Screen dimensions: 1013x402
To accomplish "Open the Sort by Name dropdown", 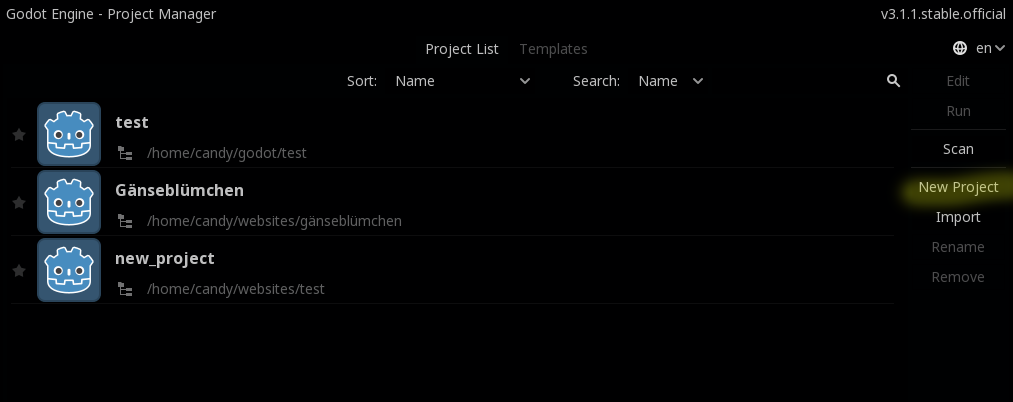I will 462,81.
